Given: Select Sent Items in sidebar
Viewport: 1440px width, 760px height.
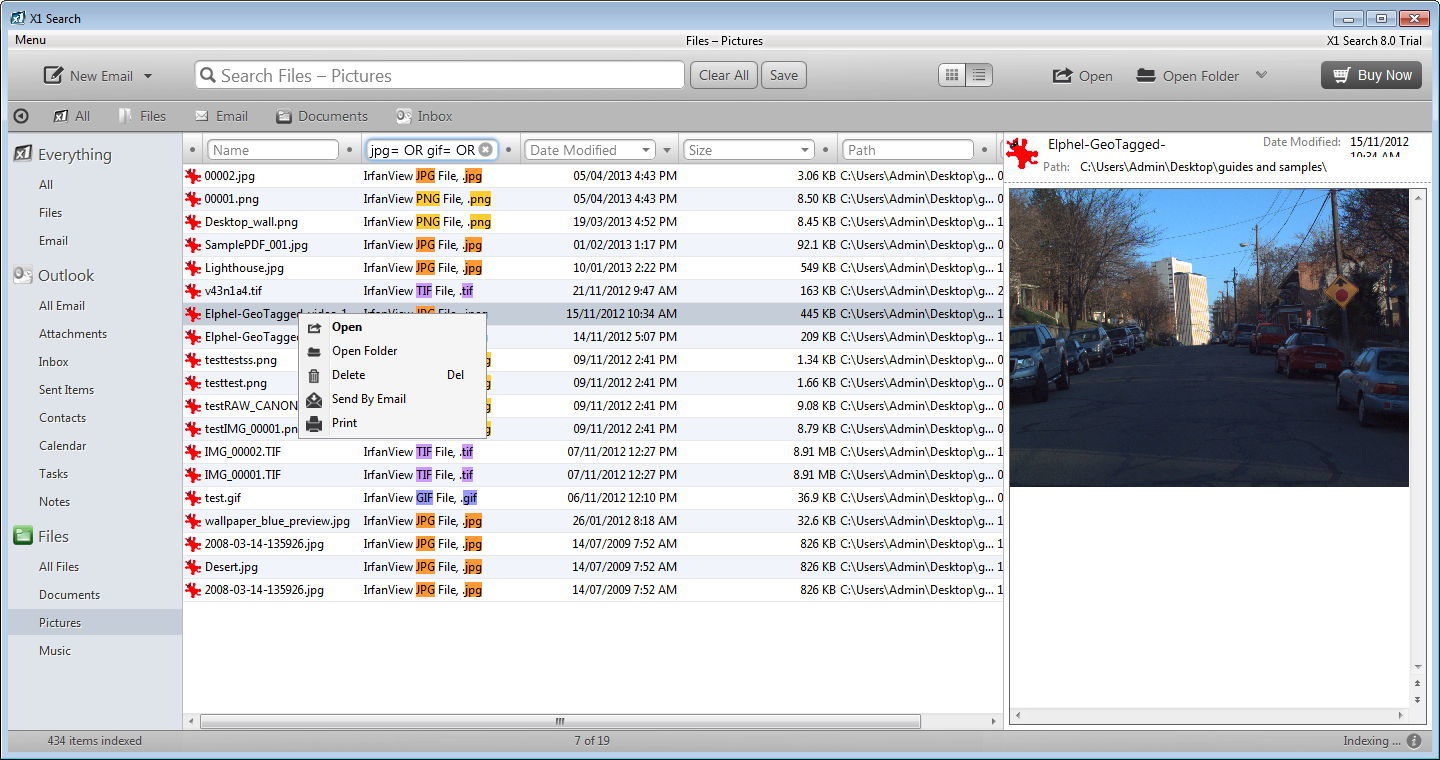Looking at the screenshot, I should click(x=66, y=390).
